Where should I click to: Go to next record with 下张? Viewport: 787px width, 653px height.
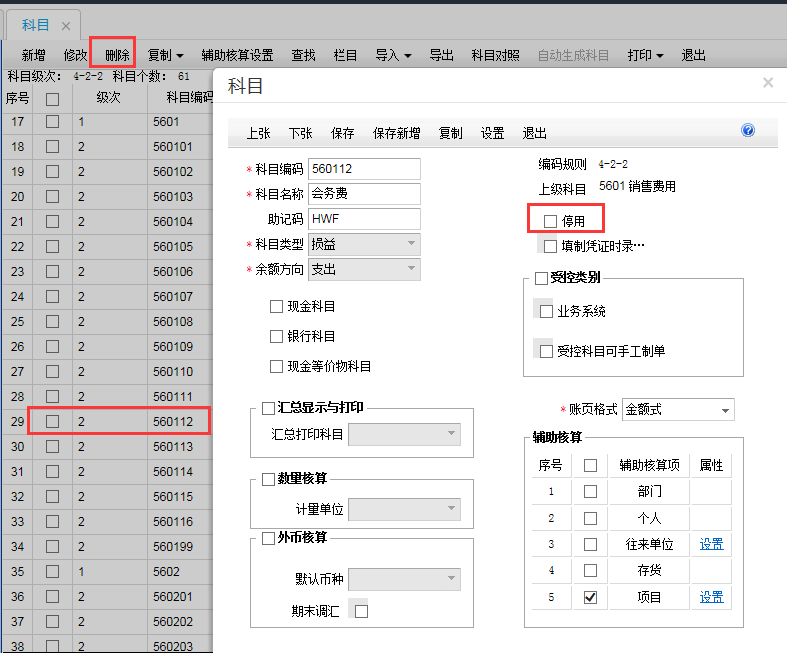pyautogui.click(x=300, y=133)
